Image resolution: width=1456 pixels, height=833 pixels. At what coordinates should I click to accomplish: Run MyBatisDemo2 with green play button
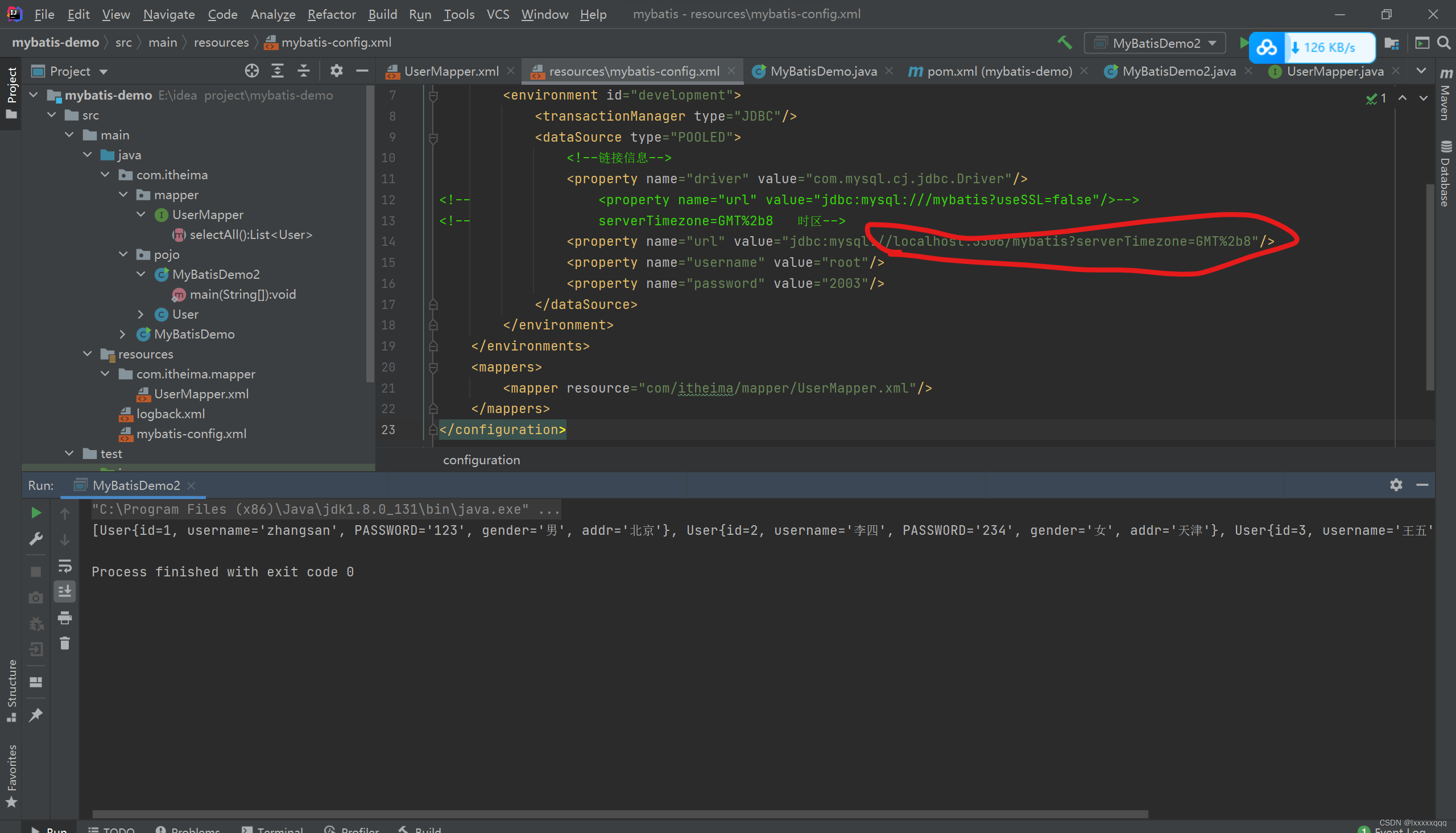(x=1244, y=42)
